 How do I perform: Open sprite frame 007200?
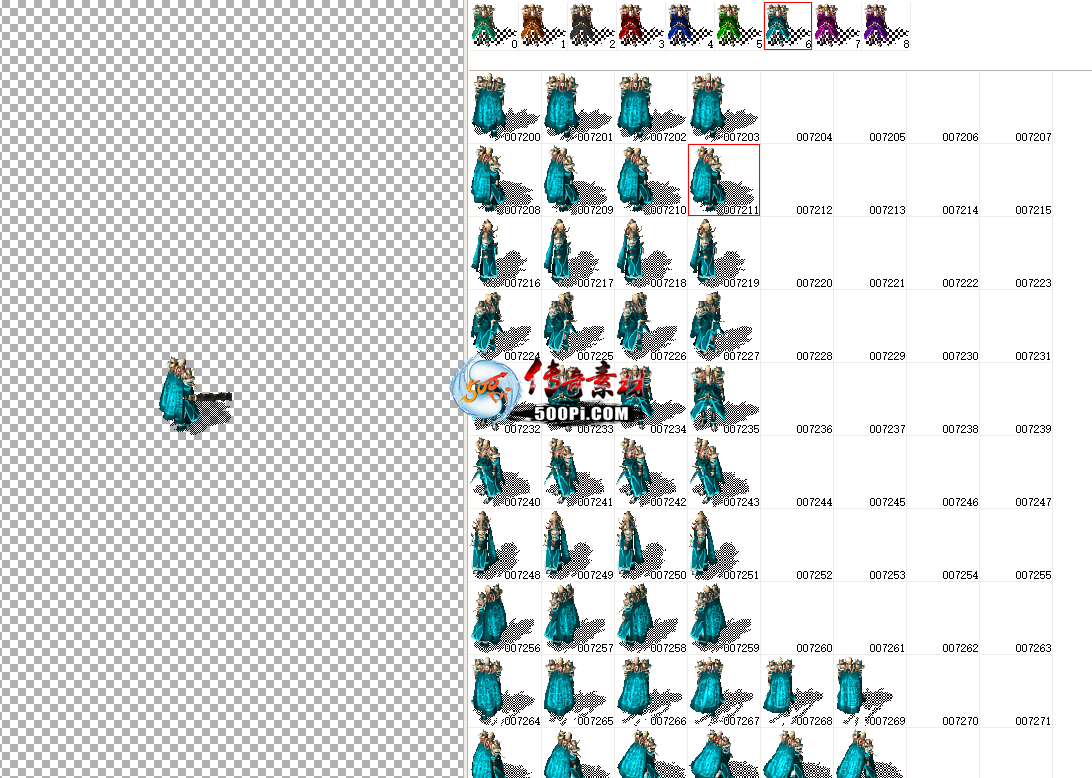[x=505, y=108]
